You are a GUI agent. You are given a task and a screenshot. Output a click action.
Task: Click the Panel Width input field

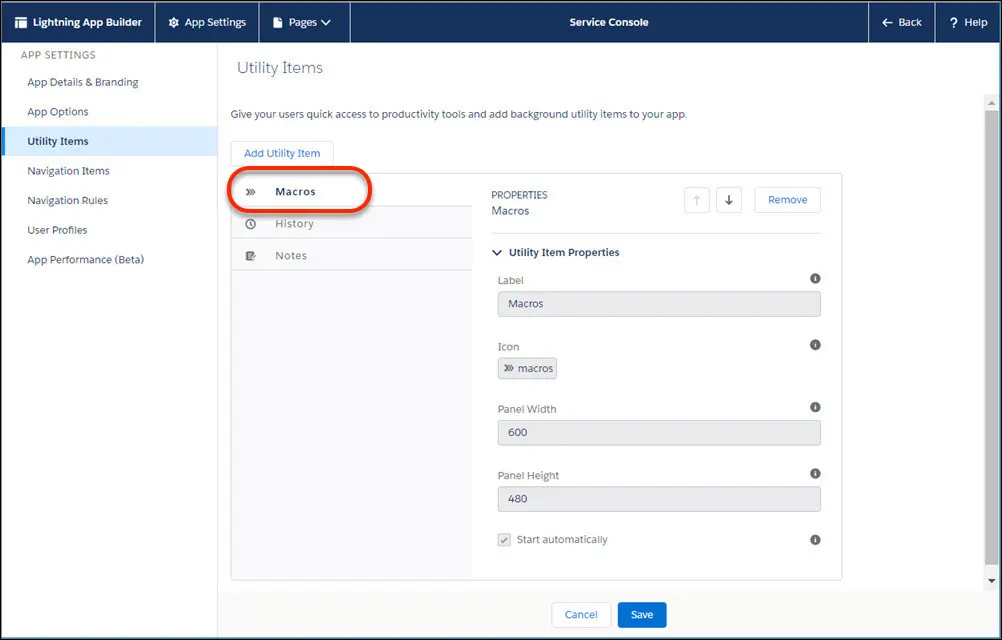pyautogui.click(x=659, y=432)
